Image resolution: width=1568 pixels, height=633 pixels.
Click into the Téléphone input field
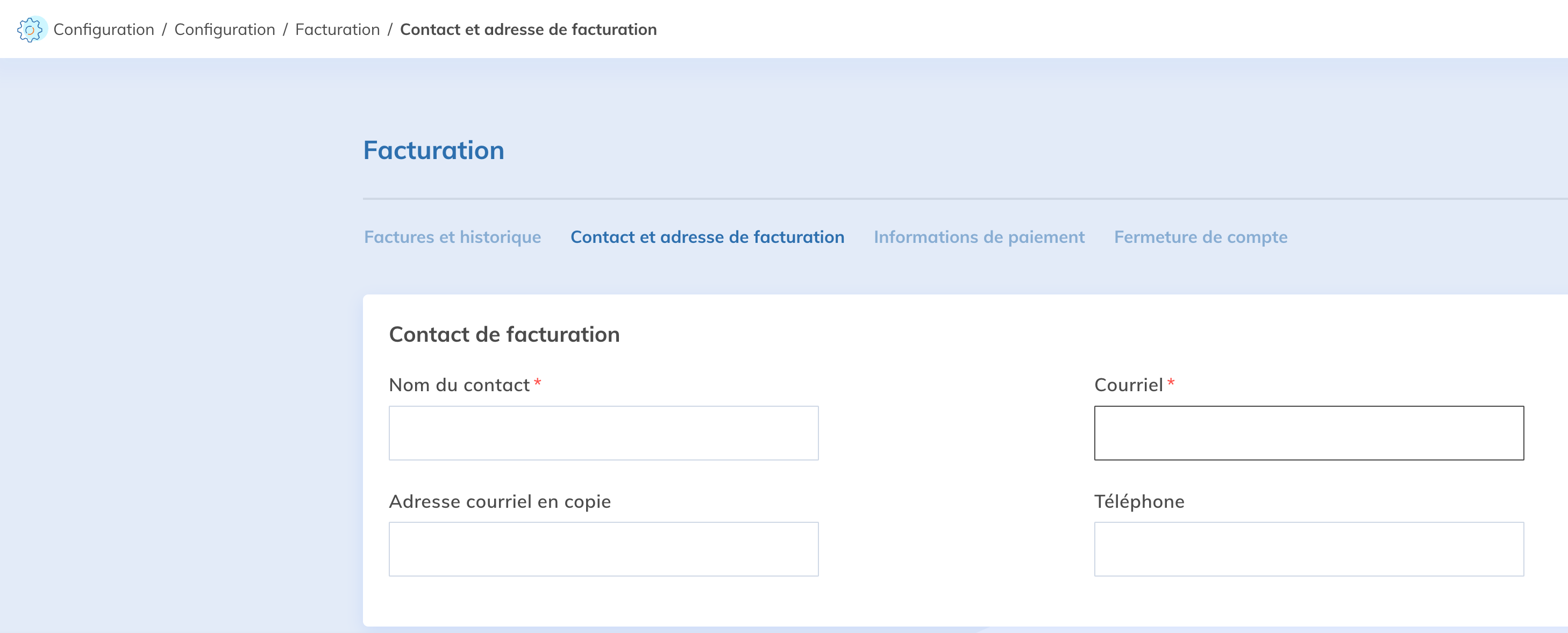click(x=1309, y=549)
